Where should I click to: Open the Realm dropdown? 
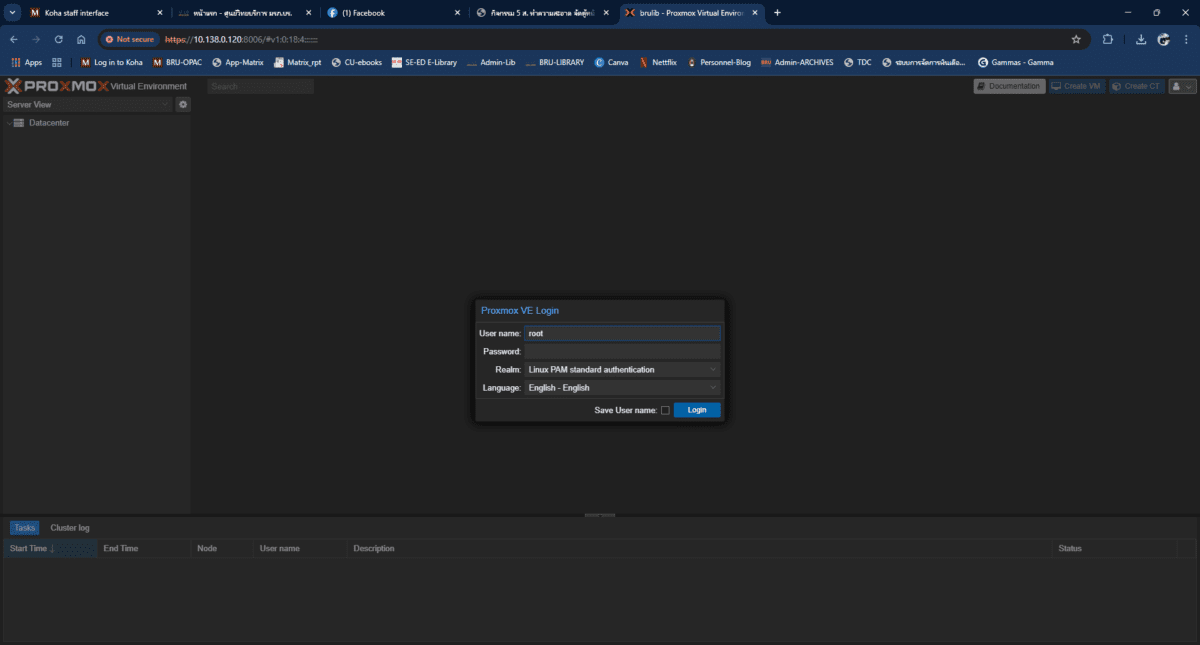tap(622, 369)
